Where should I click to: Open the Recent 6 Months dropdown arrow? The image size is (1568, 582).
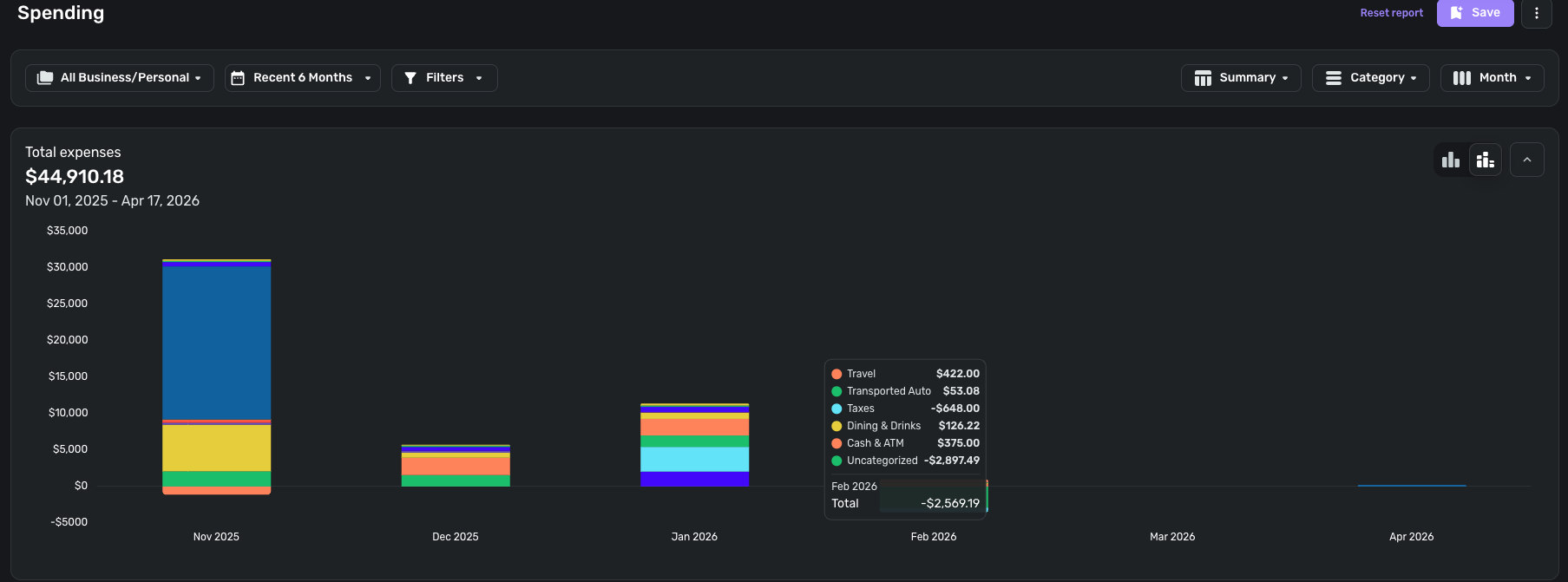tap(368, 78)
